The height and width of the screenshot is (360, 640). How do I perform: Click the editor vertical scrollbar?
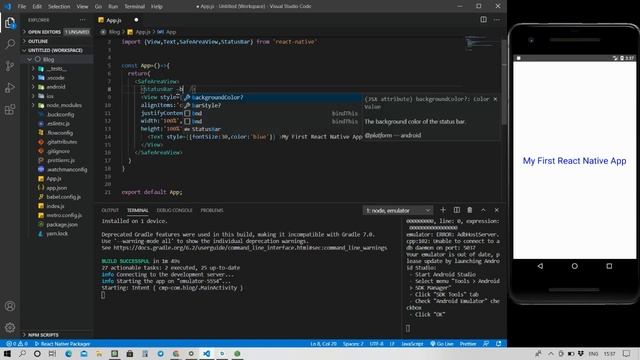504,82
